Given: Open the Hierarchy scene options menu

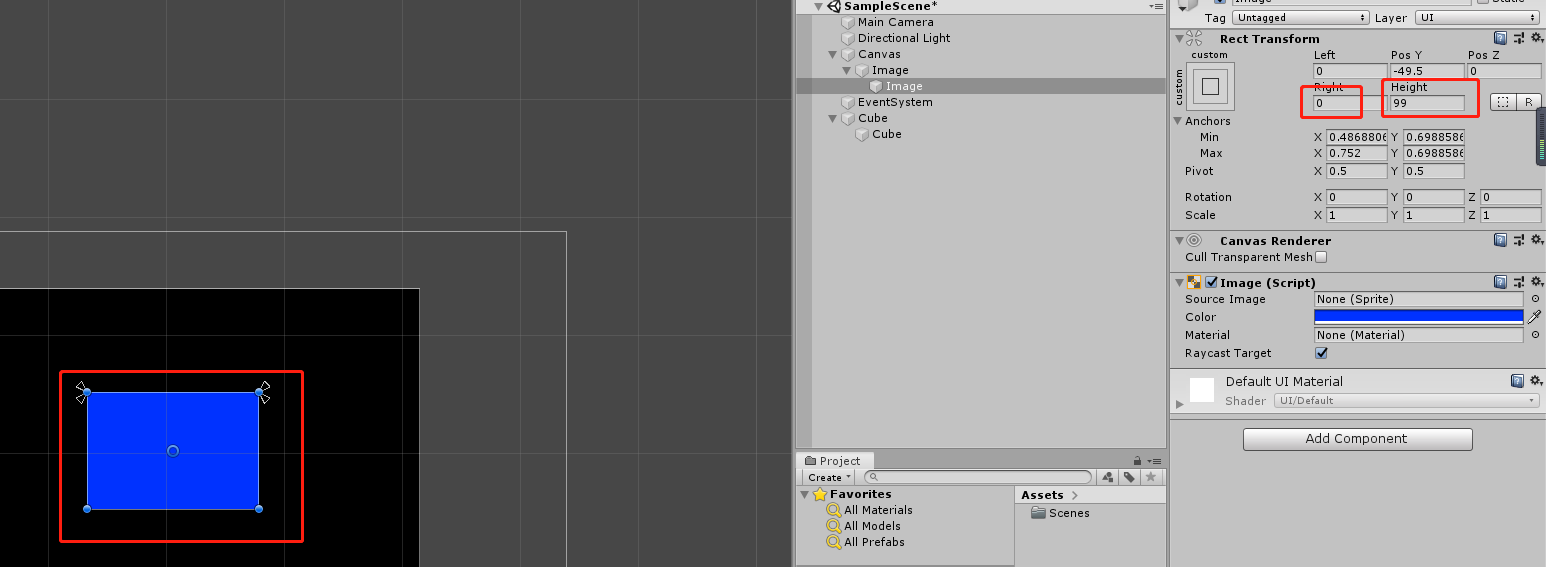Looking at the screenshot, I should (1155, 6).
